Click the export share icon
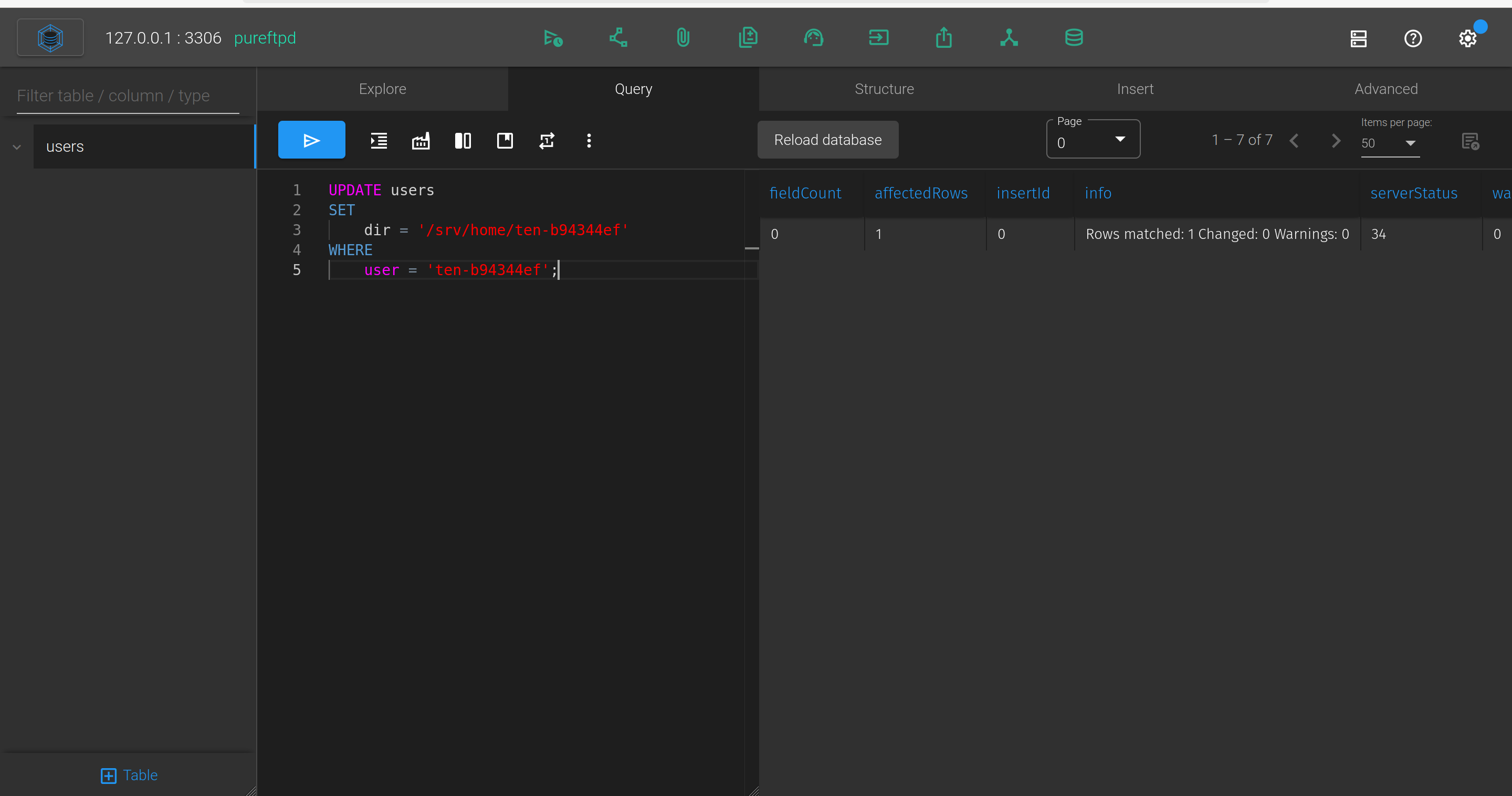This screenshot has height=796, width=1512. point(944,38)
